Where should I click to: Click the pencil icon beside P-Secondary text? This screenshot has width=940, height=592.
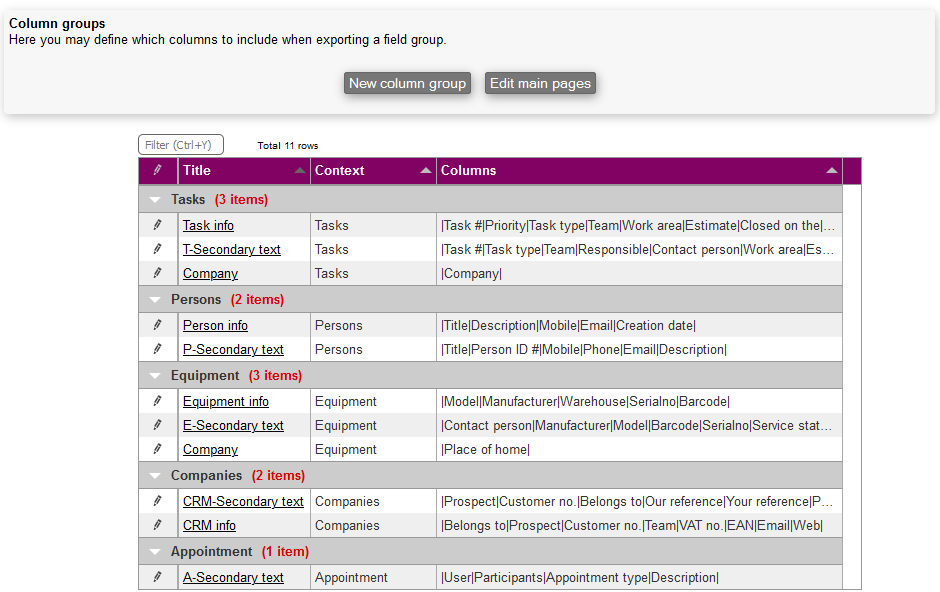pos(157,349)
